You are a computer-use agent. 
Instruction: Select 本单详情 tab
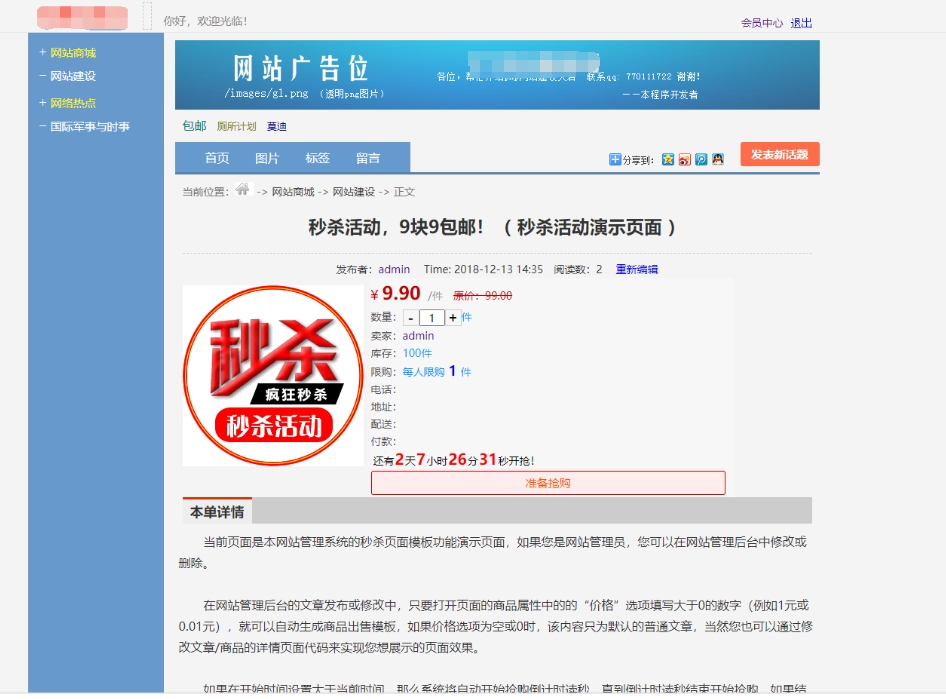217,512
